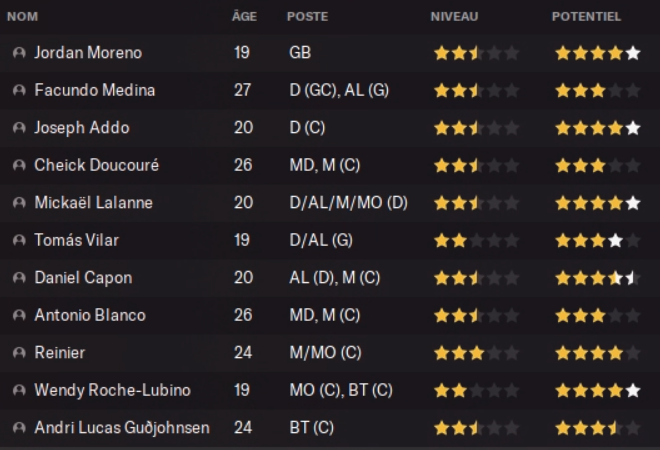Click the person icon beside Andri Lucas Guðjohnsen

tap(19, 428)
